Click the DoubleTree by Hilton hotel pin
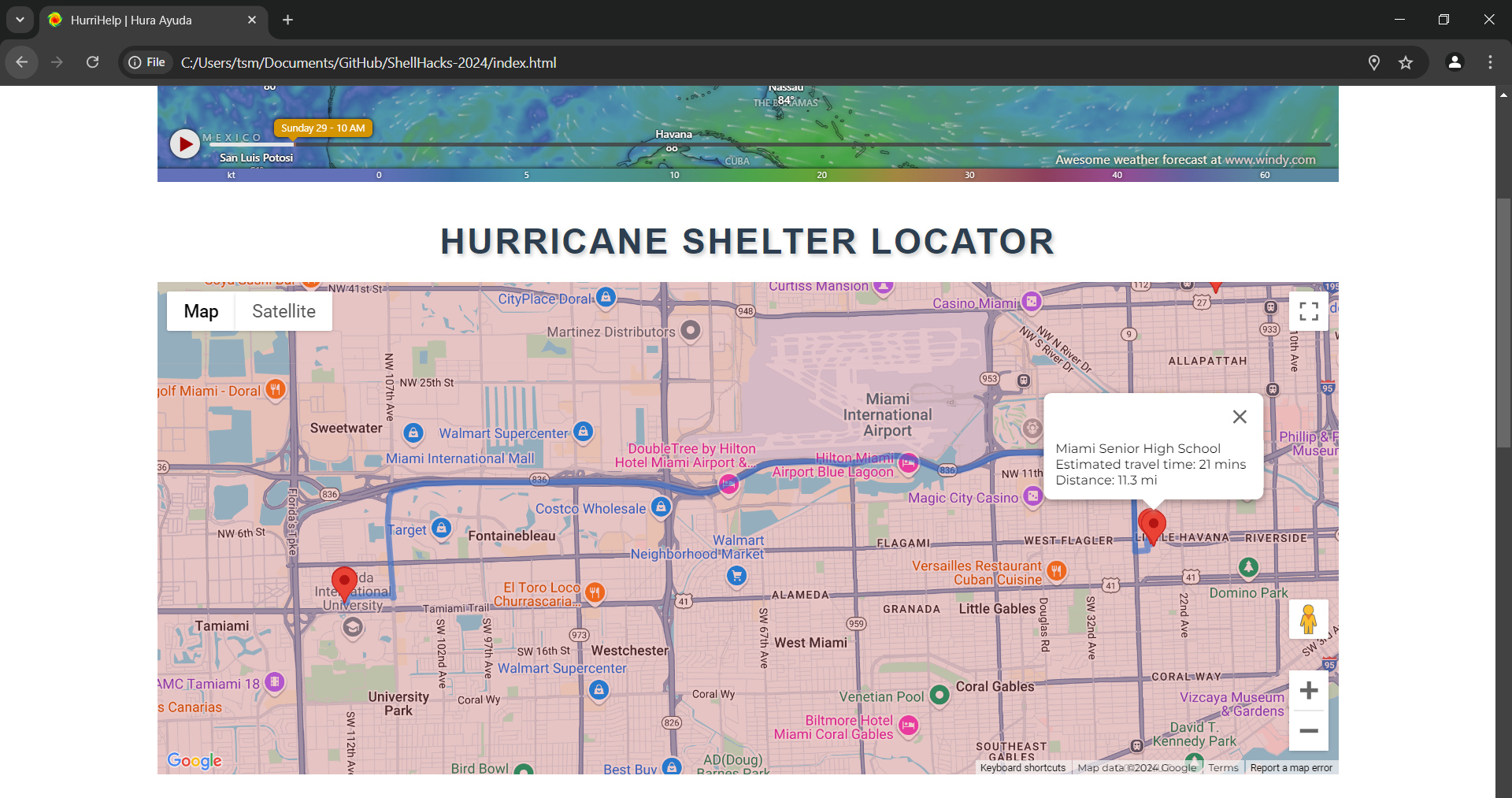 (x=728, y=484)
